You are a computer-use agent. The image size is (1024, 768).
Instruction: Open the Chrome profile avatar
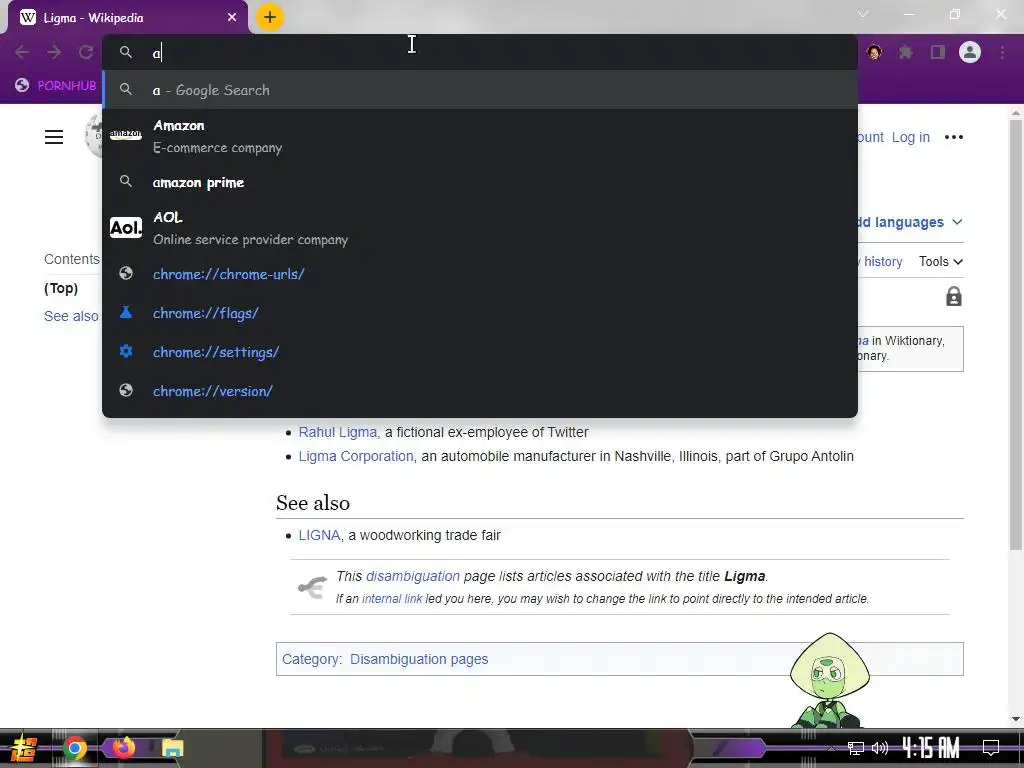pos(970,52)
